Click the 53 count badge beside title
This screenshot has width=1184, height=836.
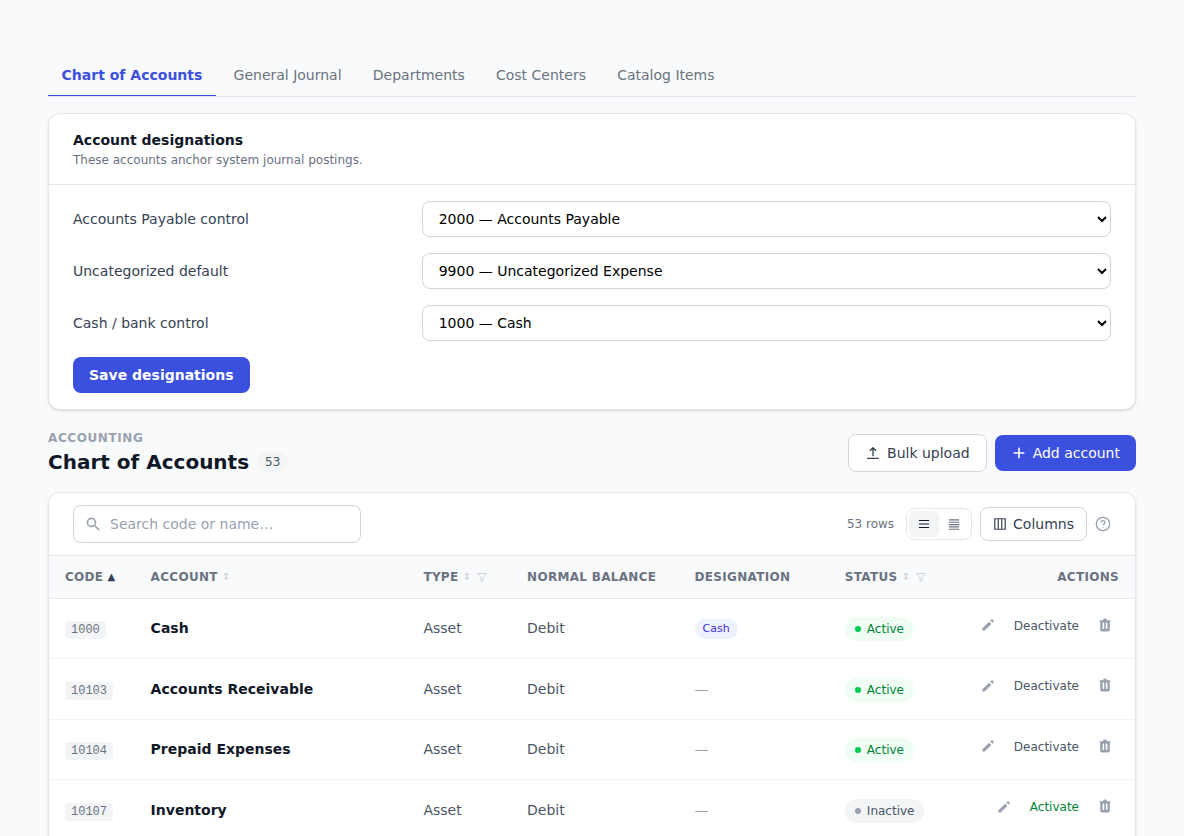tap(273, 461)
